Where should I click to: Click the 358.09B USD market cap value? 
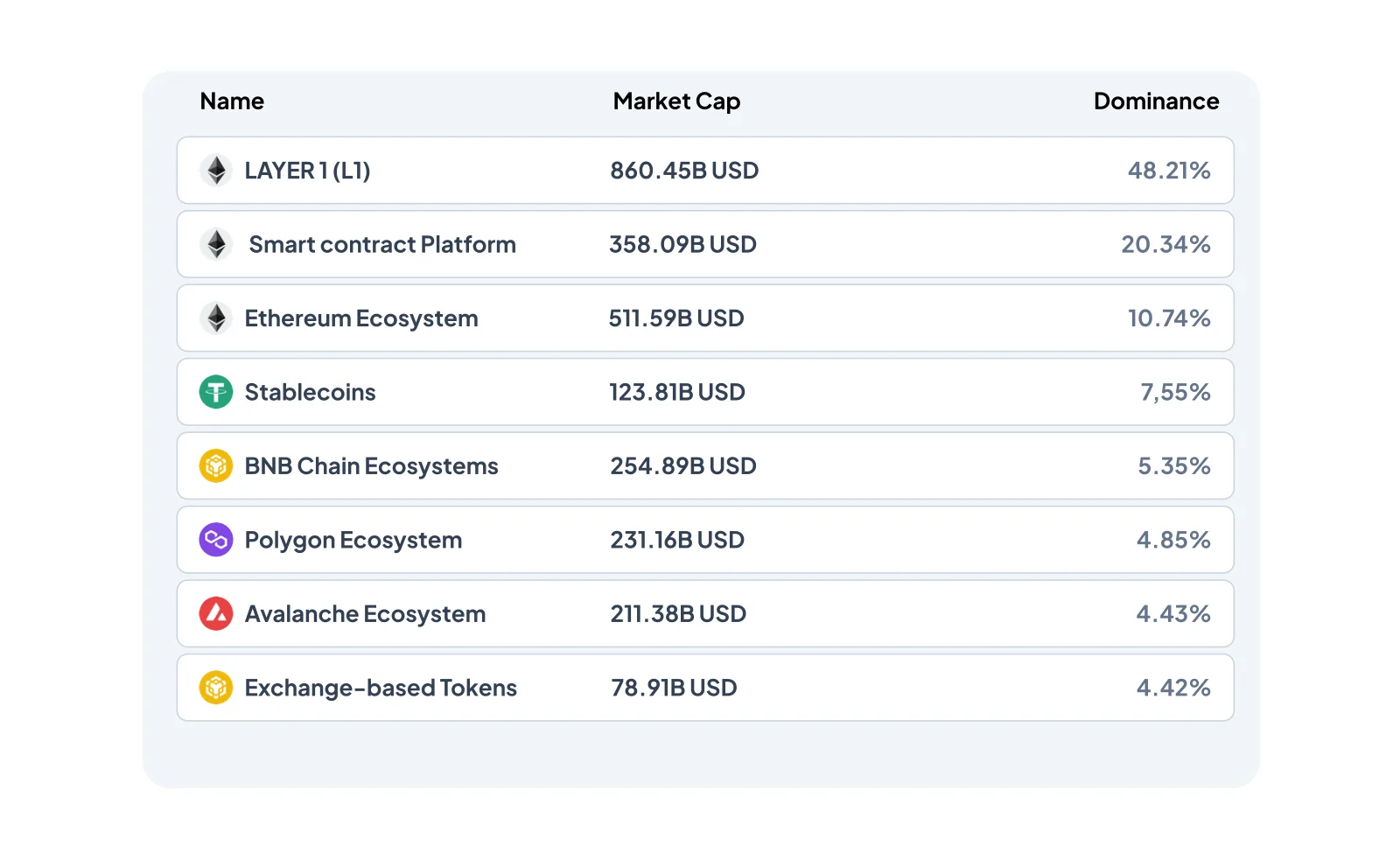coord(682,244)
